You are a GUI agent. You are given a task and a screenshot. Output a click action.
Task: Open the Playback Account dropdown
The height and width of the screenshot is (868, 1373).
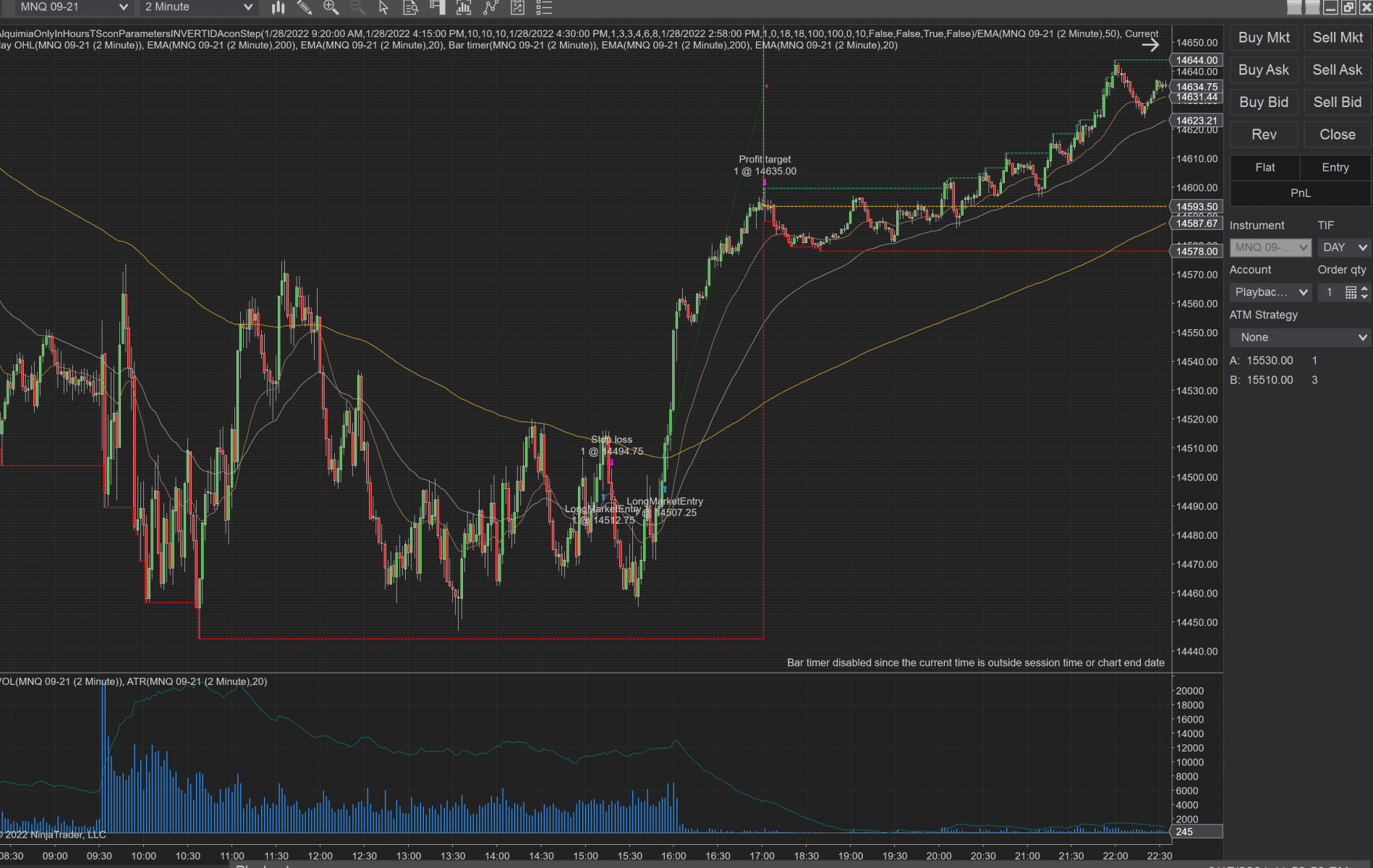click(x=1270, y=292)
